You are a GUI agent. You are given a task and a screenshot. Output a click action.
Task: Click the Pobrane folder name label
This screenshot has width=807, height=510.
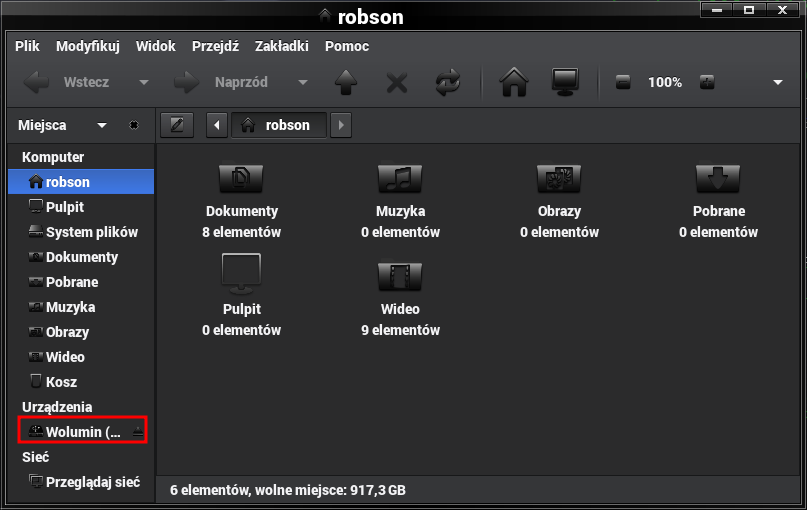718,211
